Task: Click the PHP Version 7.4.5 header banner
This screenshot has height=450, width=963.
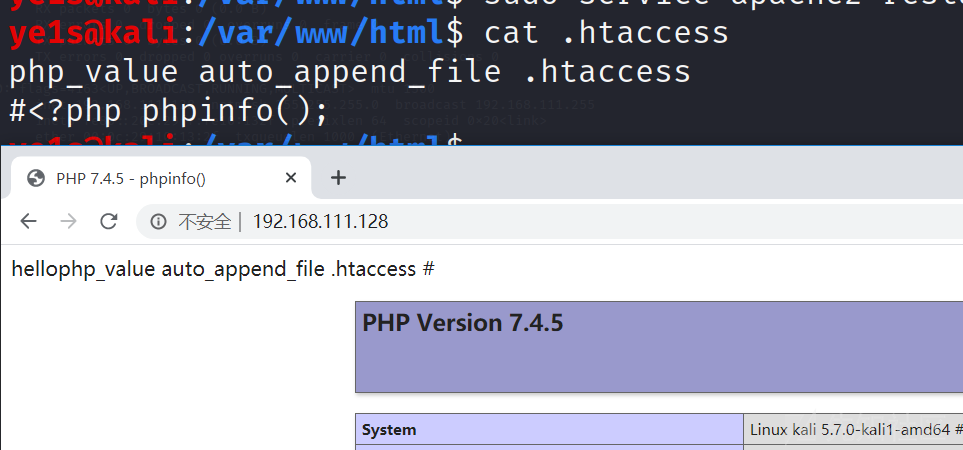Action: coord(659,347)
